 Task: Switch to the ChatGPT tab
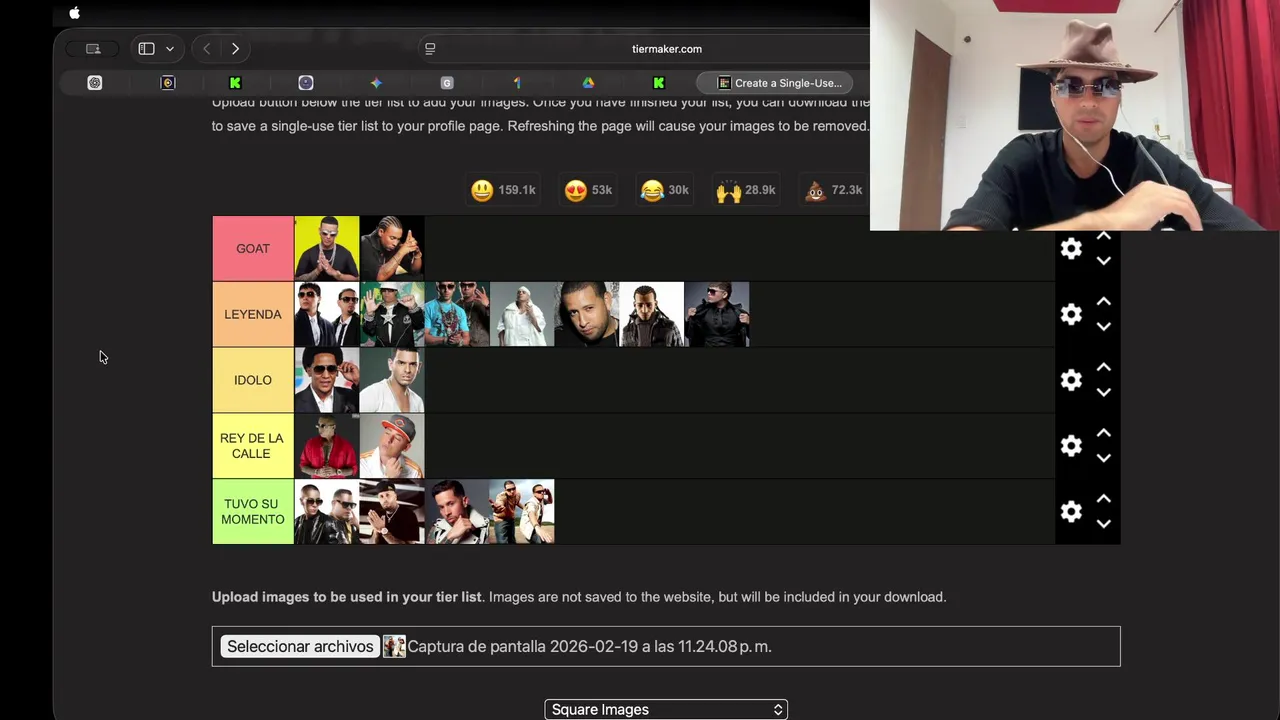pos(95,83)
